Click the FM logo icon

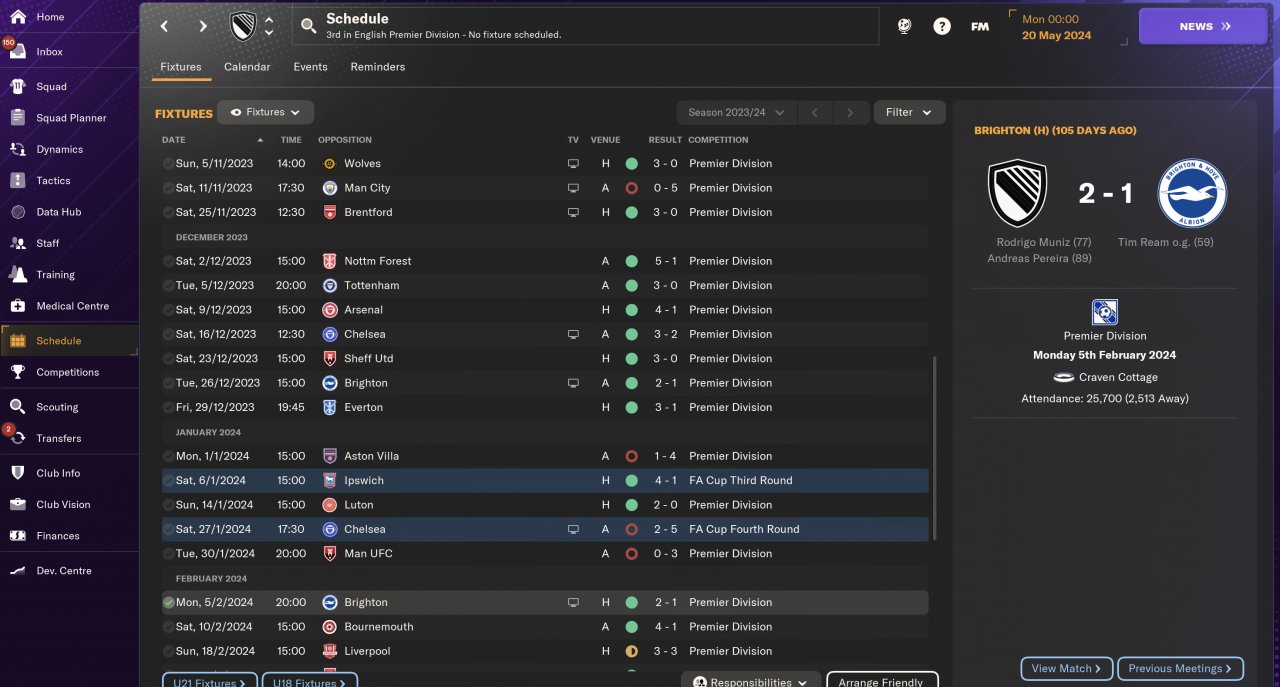(980, 27)
